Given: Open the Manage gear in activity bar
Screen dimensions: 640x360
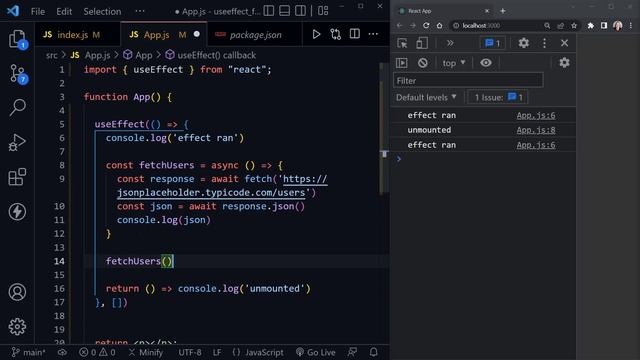Looking at the screenshot, I should click(17, 327).
